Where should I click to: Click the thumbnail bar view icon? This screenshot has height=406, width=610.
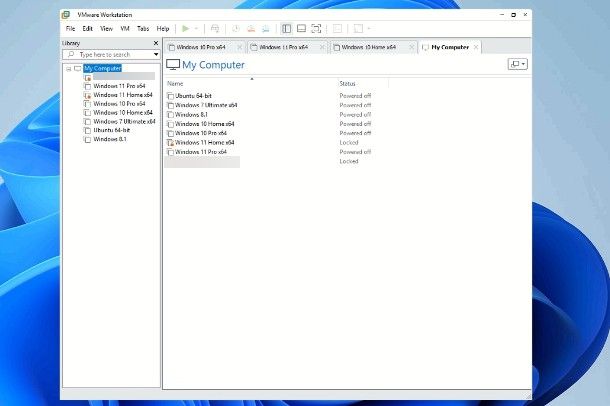[x=301, y=29]
